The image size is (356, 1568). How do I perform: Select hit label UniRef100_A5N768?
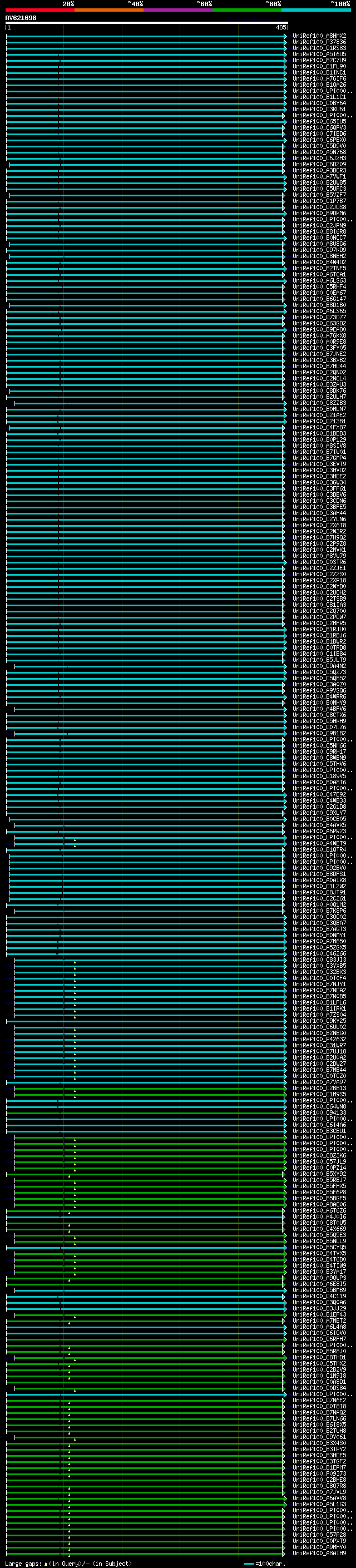point(319,152)
